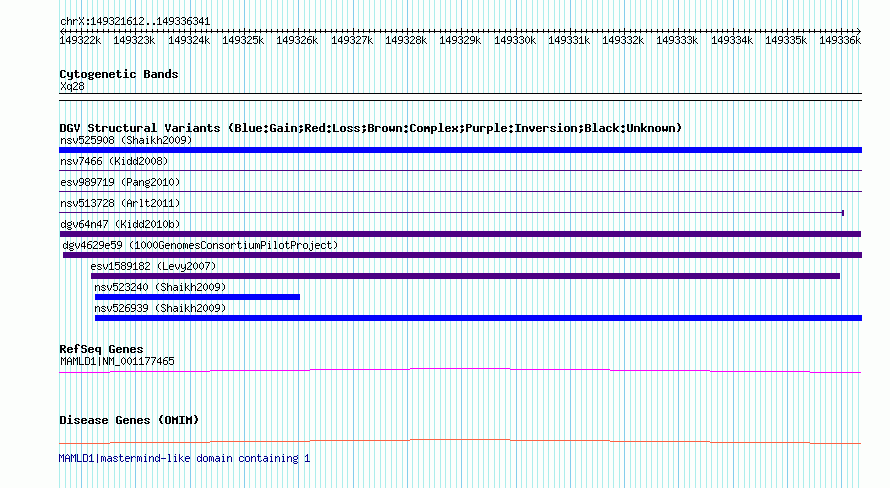Image resolution: width=890 pixels, height=488 pixels.
Task: Open variant nsv513728 (Arlt2011) label
Action: click(x=120, y=203)
